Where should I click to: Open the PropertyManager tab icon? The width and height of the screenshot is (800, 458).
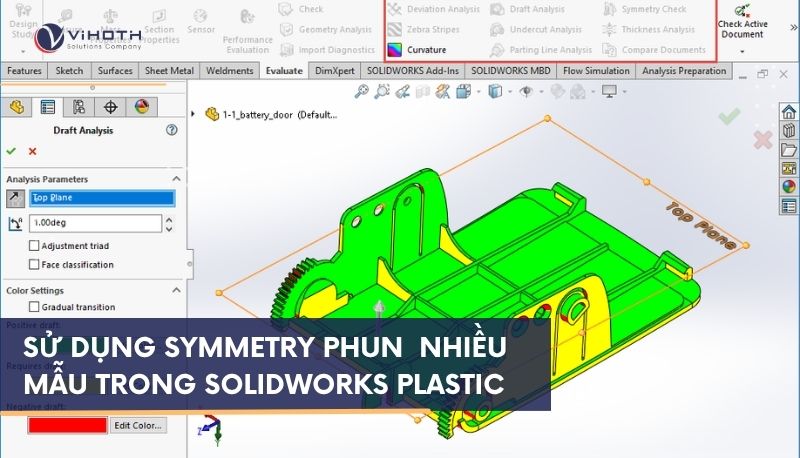[x=48, y=107]
